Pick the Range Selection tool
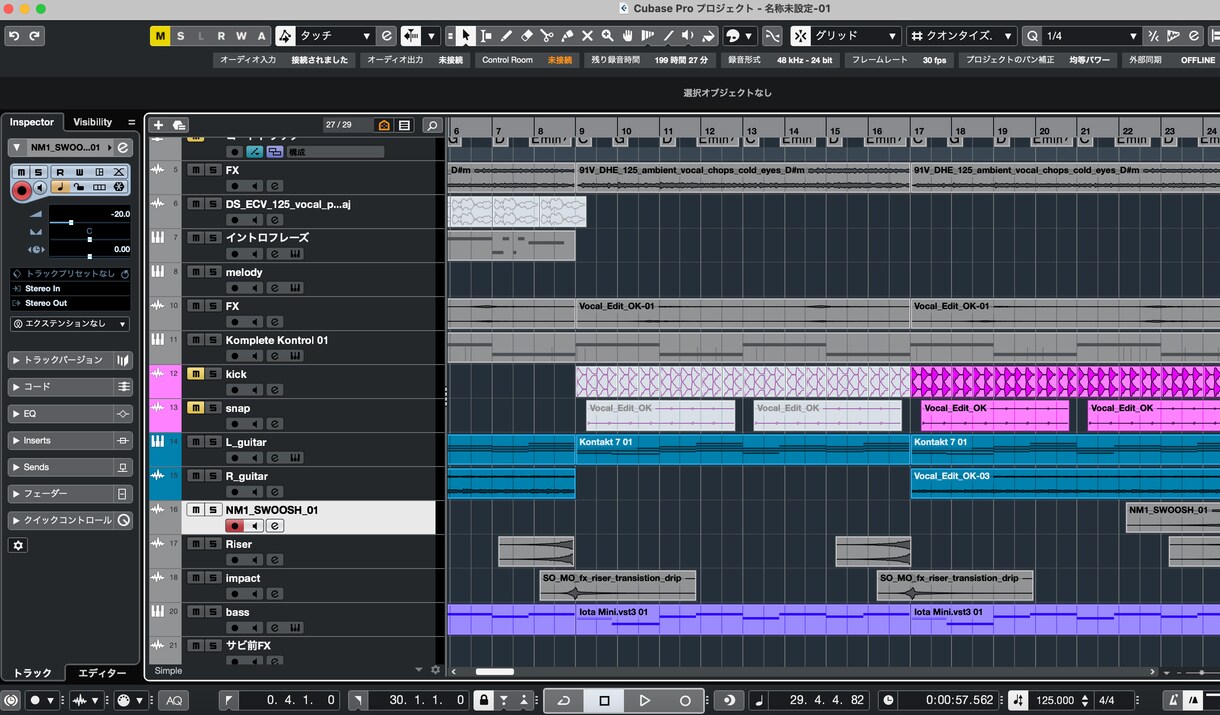 [486, 36]
